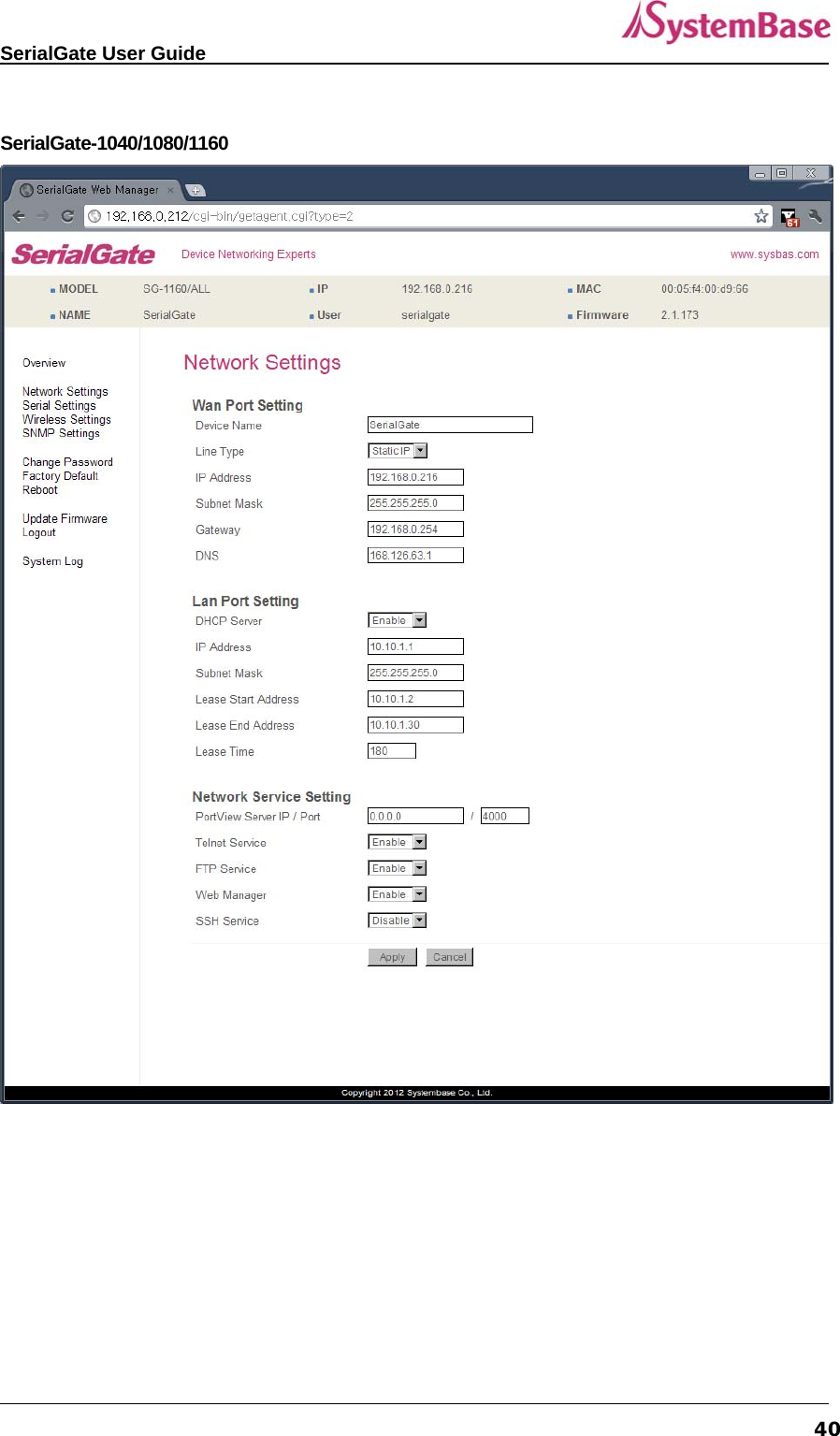Viewport: 840px width, 1436px height.
Task: Click the SerialGate logo
Action: pos(83,254)
